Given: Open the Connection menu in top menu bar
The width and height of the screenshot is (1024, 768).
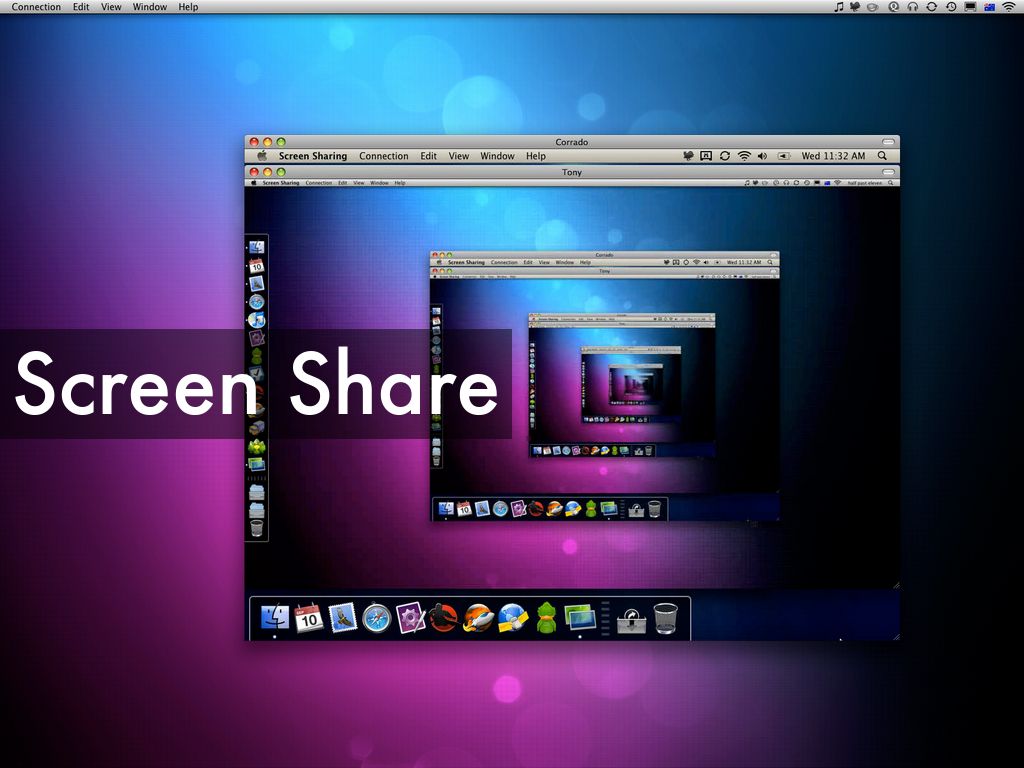Looking at the screenshot, I should 36,7.
